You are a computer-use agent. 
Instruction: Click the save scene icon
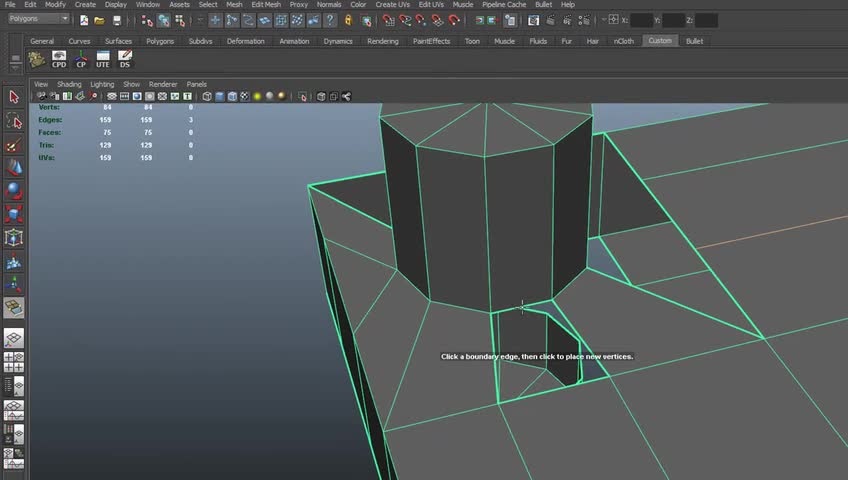click(117, 20)
